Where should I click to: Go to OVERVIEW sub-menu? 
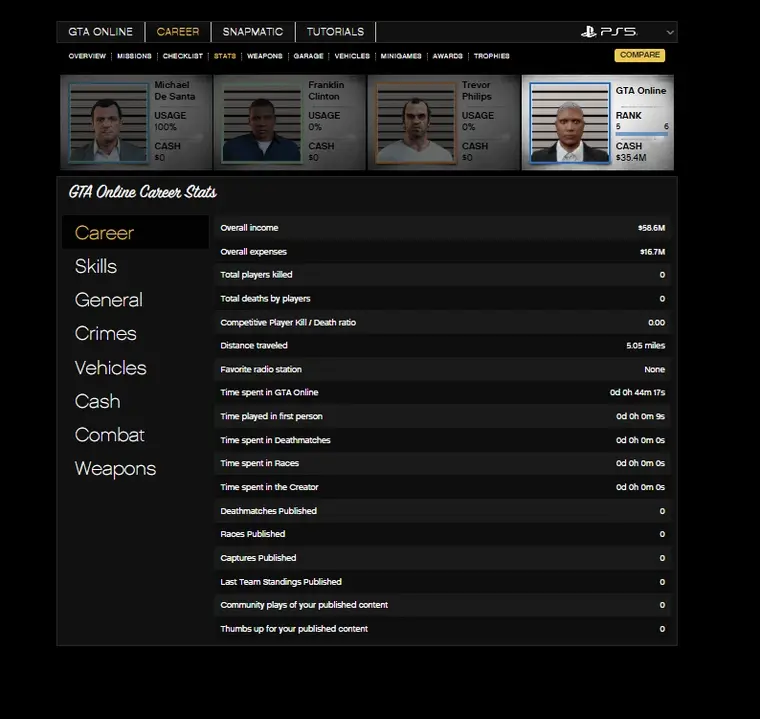87,56
